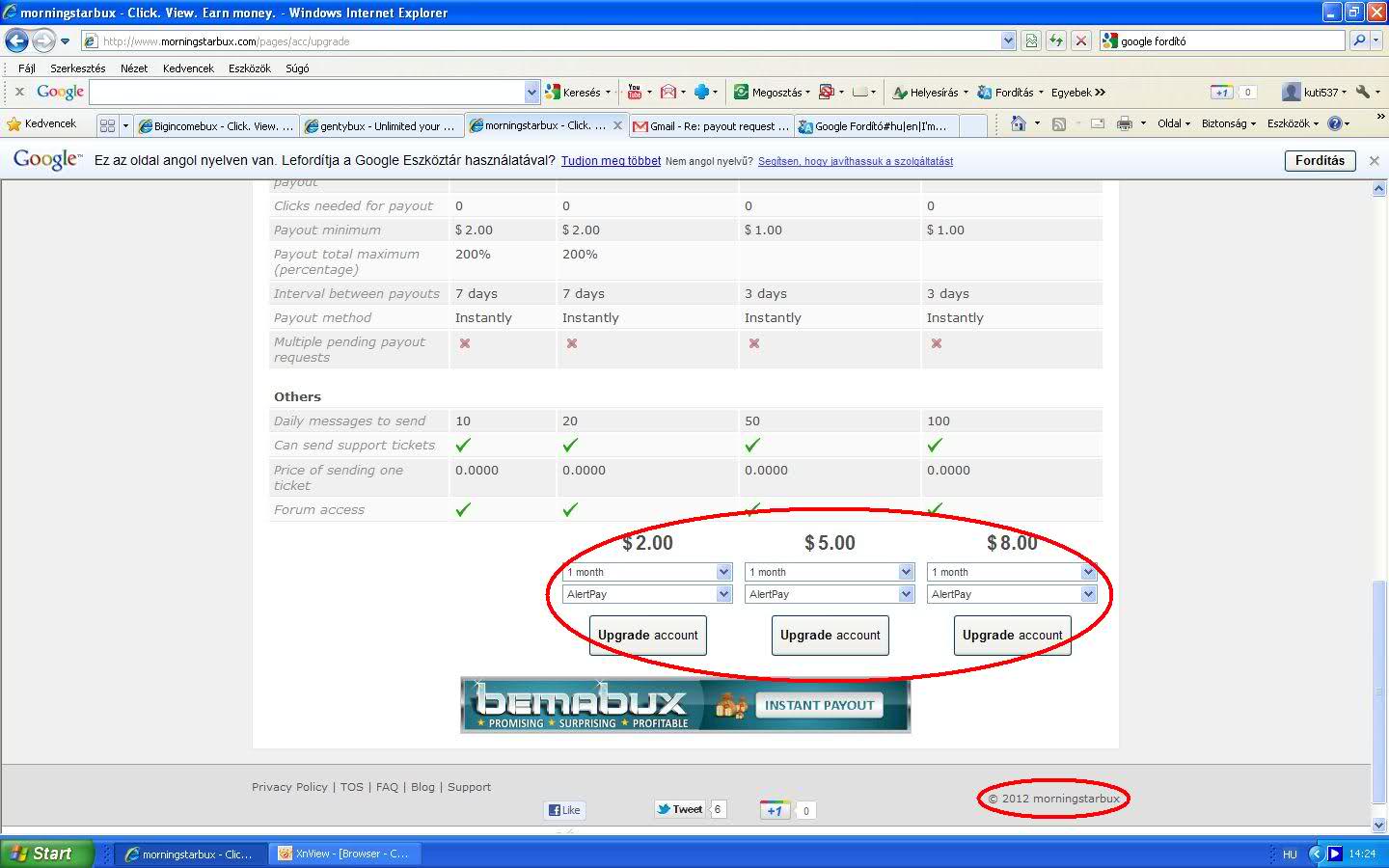Open the Tudjon meg többet link
This screenshot has height=868, width=1389.
click(611, 161)
